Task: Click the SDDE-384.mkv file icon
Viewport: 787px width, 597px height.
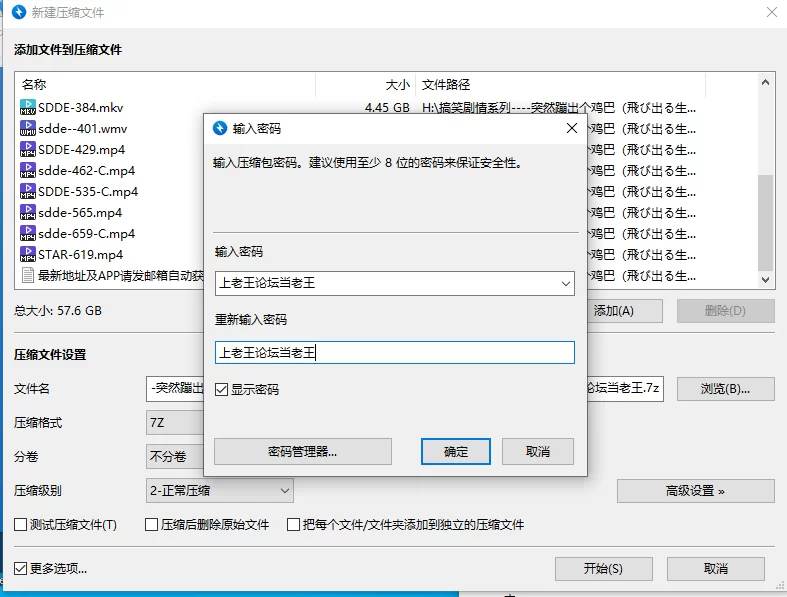Action: (x=28, y=107)
